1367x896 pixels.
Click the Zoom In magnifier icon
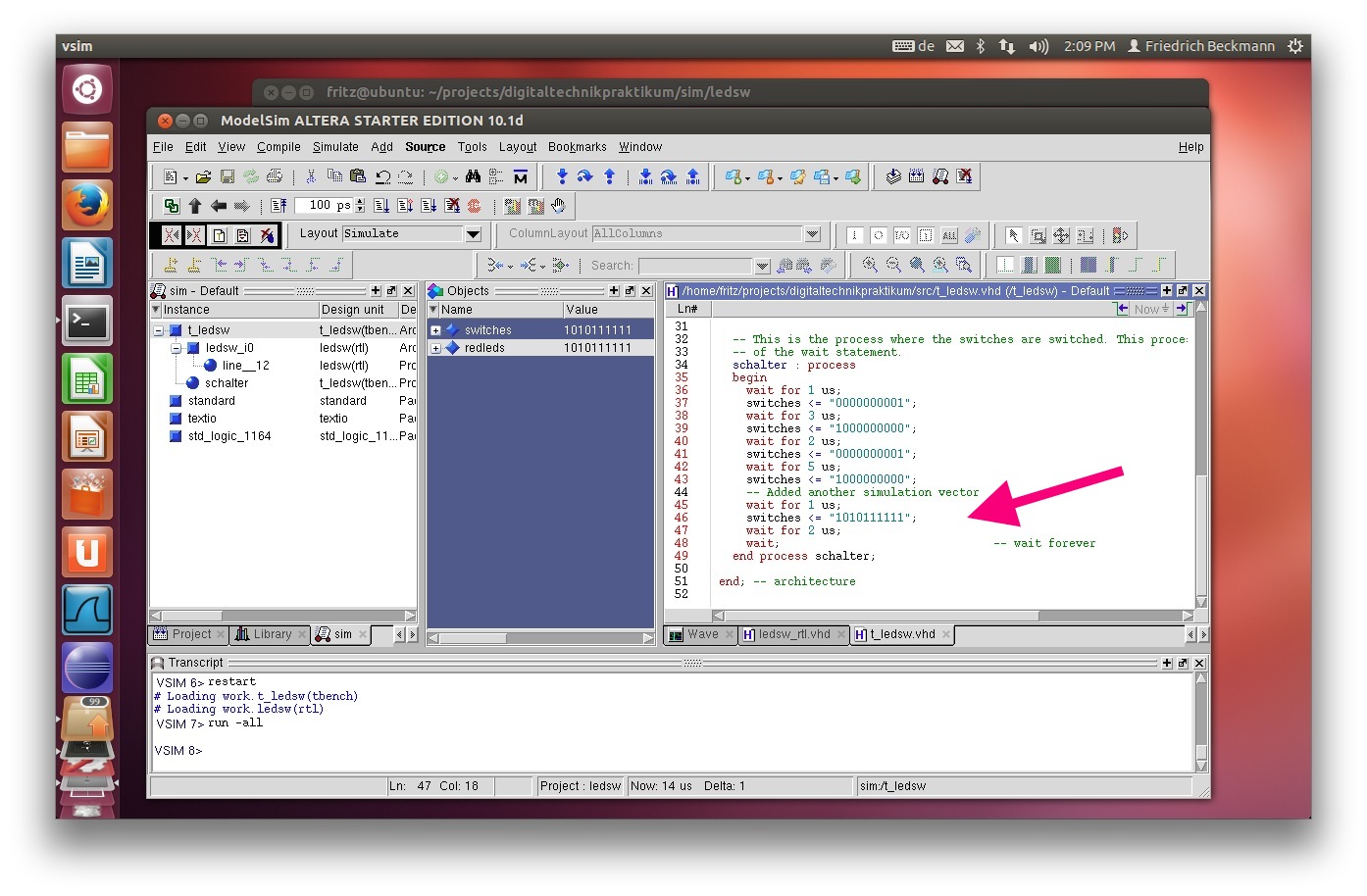[x=870, y=265]
